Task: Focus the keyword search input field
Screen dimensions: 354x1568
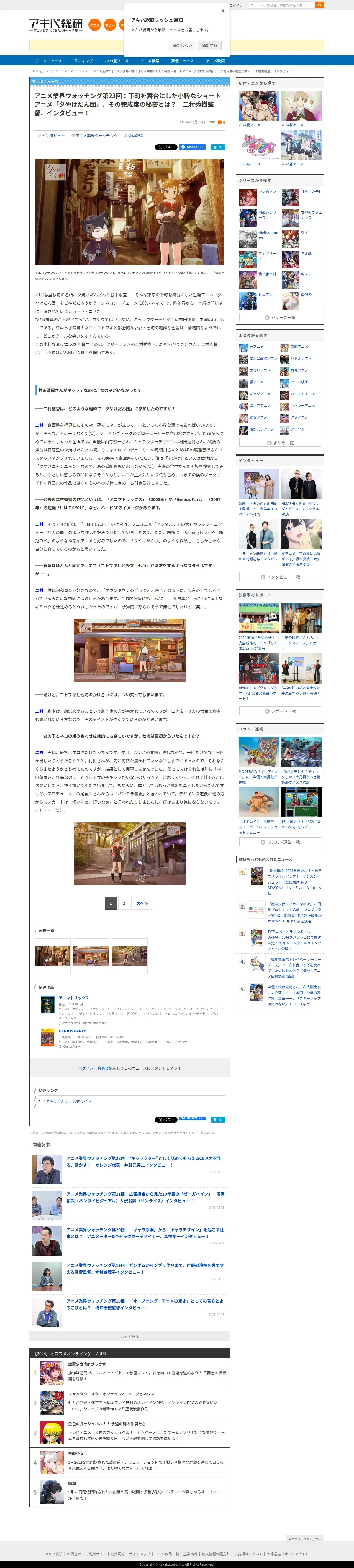Action: [x=280, y=5]
